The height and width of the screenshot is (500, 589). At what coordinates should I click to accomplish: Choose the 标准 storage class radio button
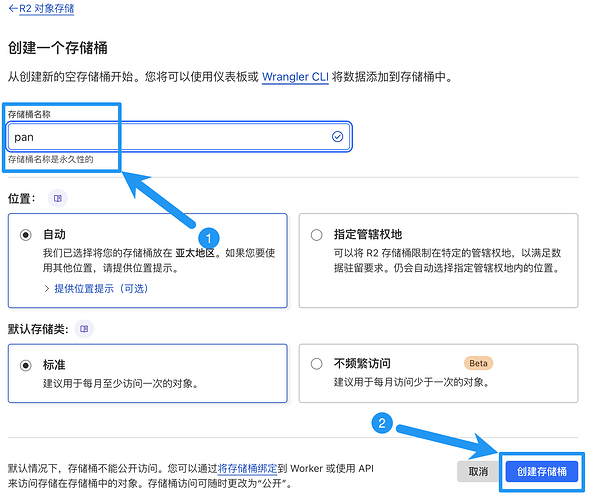pyautogui.click(x=26, y=365)
